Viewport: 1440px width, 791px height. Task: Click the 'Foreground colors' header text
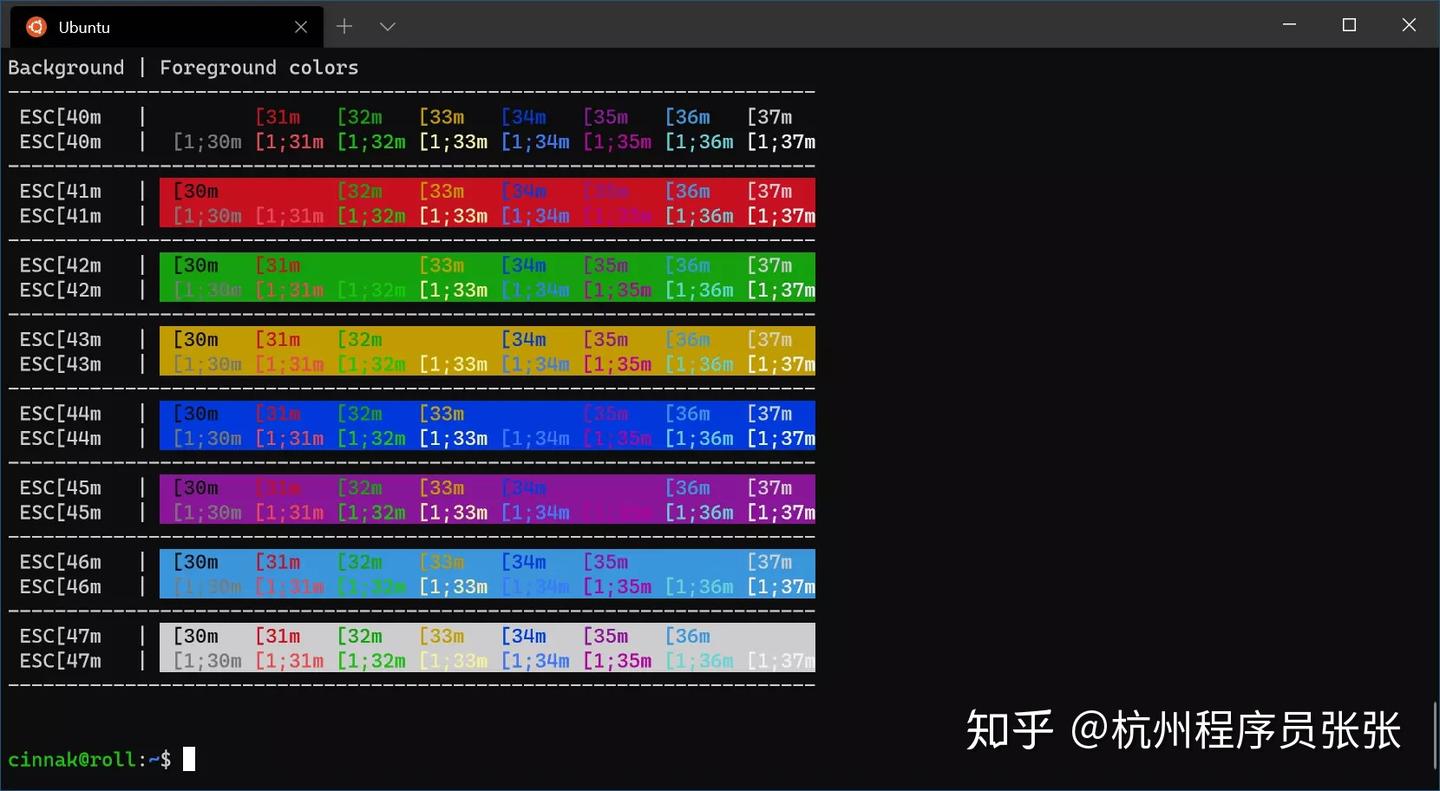259,68
